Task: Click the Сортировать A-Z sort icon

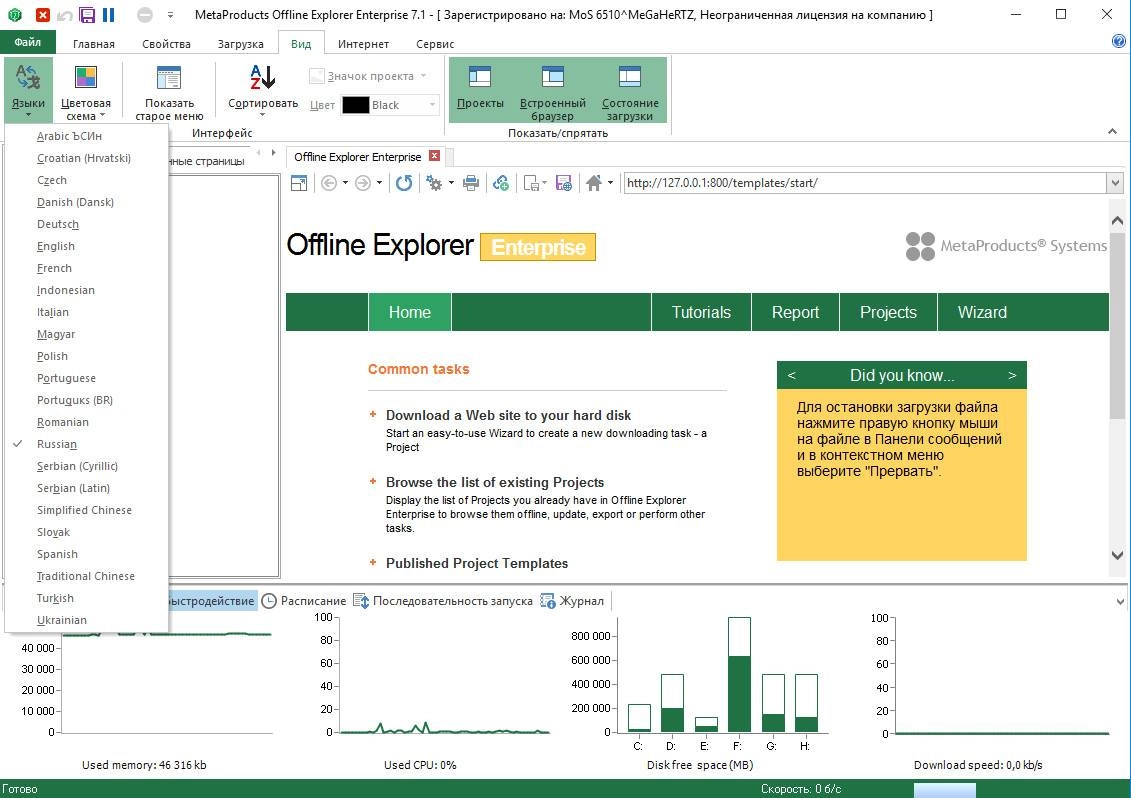Action: (263, 77)
